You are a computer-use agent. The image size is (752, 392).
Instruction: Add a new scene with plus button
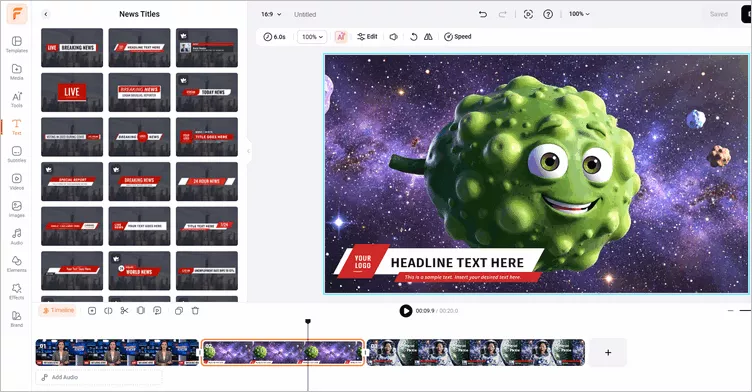608,353
